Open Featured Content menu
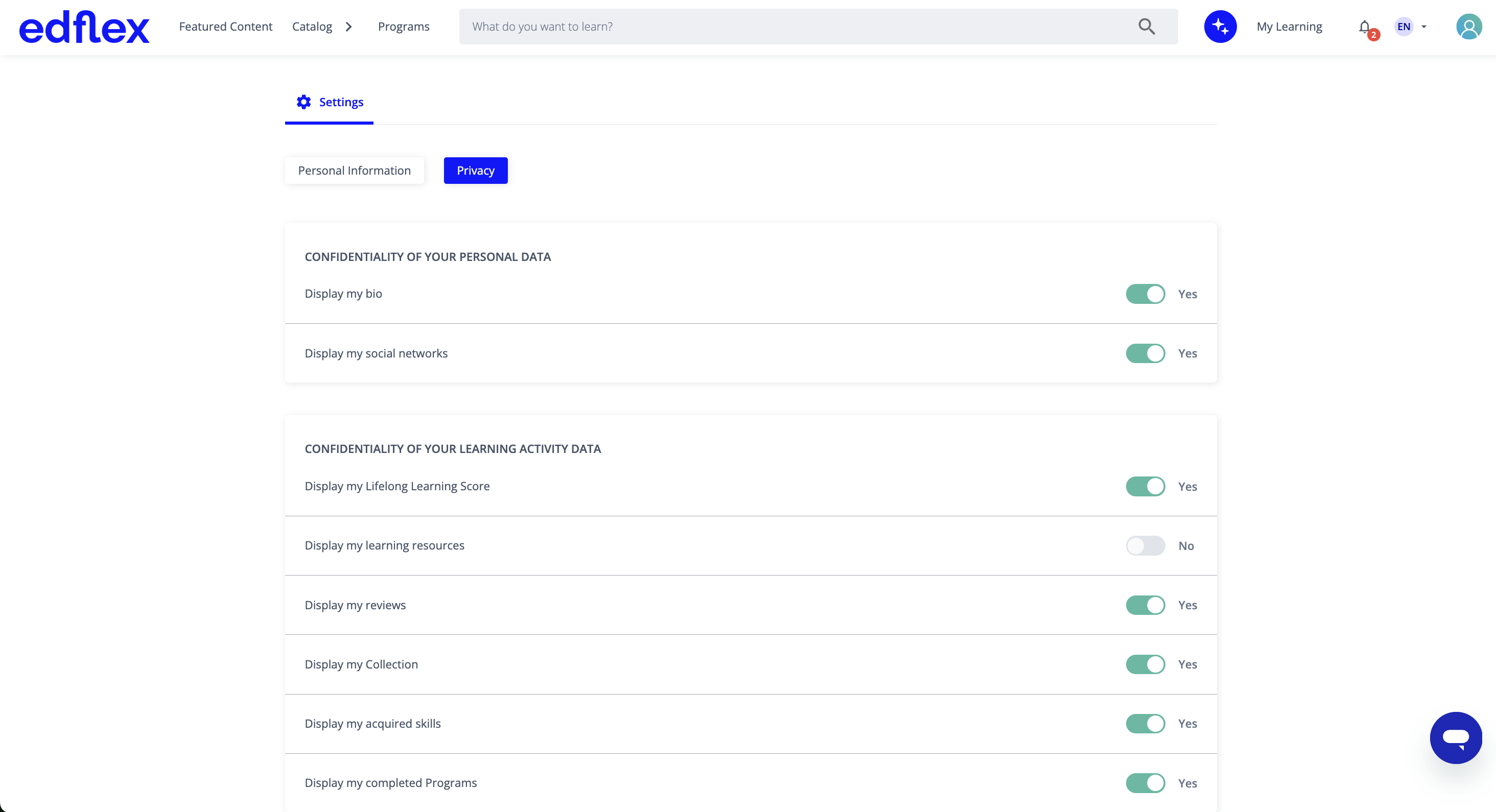 point(225,27)
